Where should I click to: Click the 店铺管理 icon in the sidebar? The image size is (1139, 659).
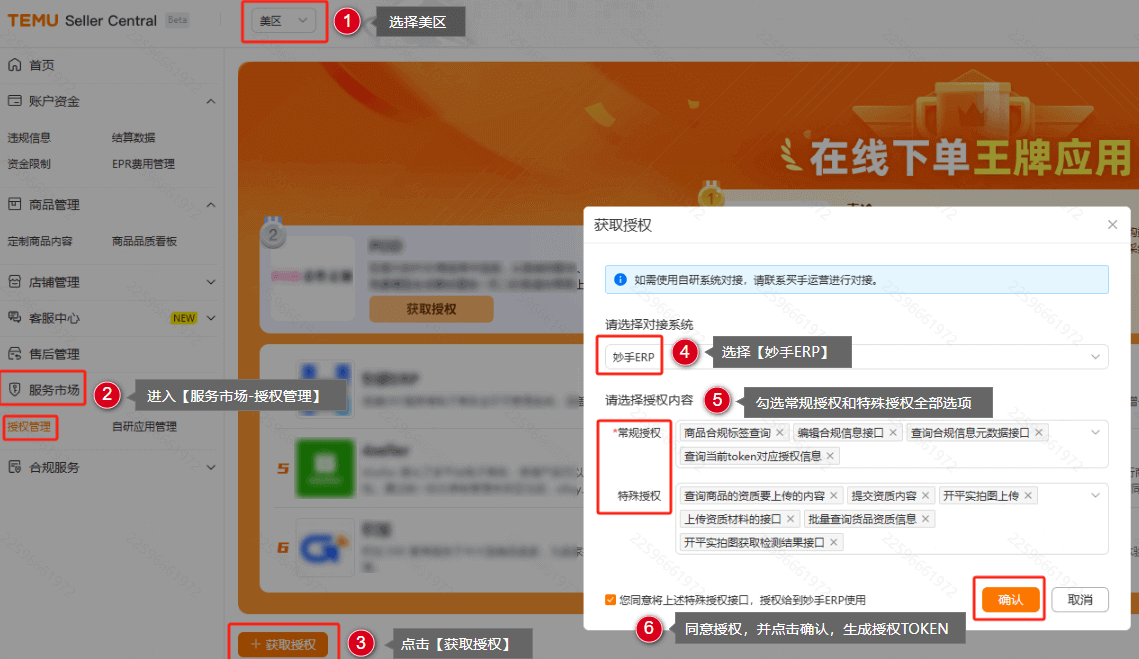[15, 281]
